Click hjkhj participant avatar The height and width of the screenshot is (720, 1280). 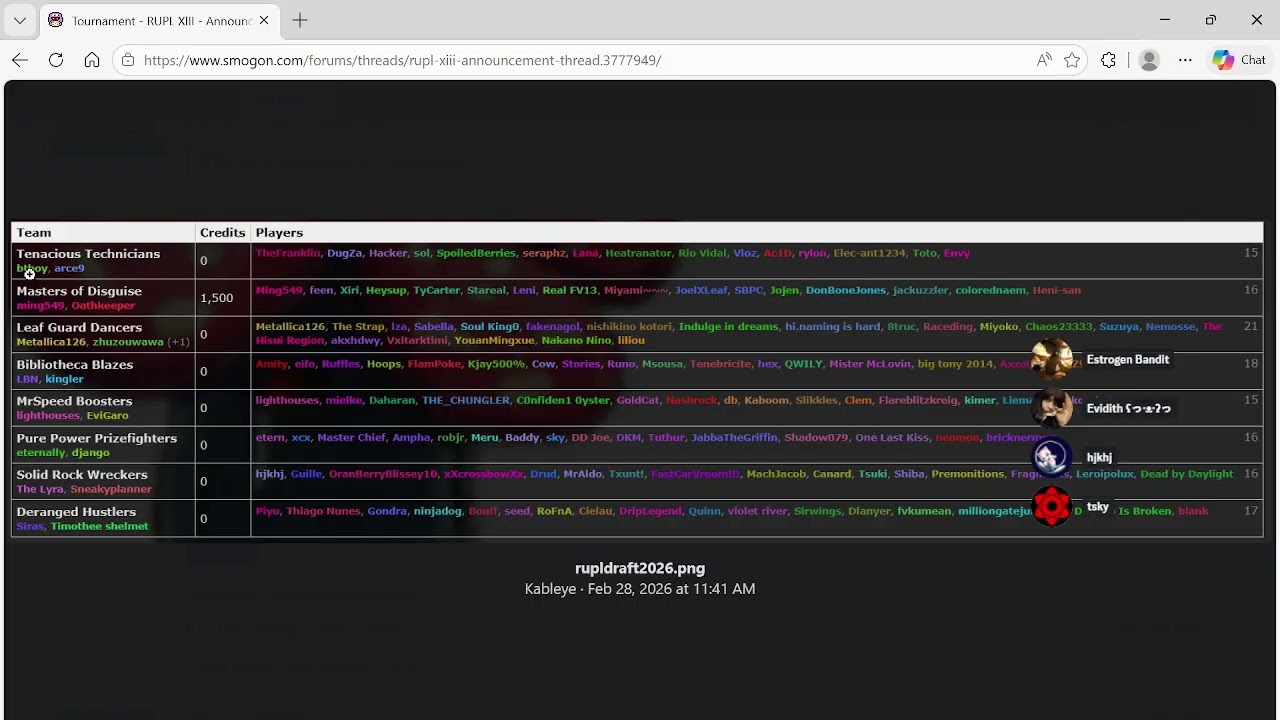(x=1052, y=457)
